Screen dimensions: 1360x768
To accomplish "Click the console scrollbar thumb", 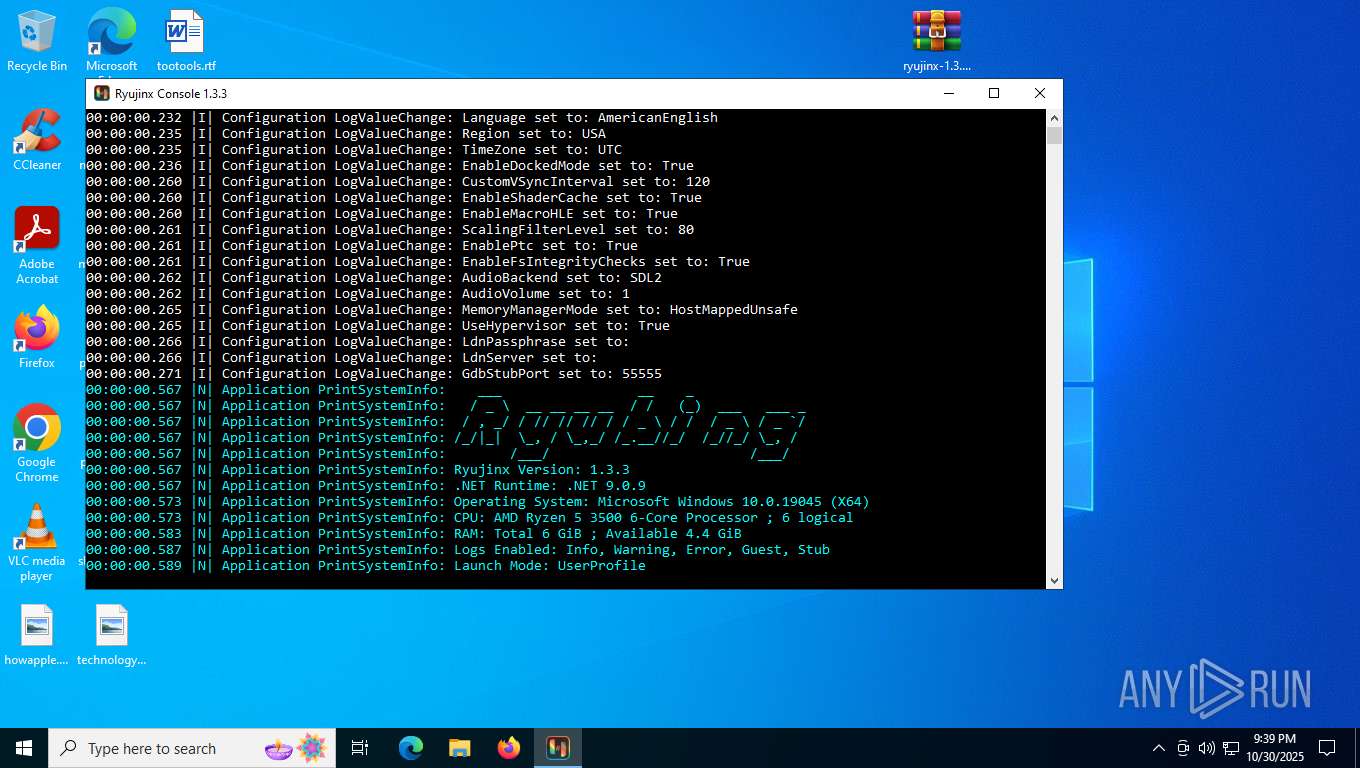I will (1054, 136).
